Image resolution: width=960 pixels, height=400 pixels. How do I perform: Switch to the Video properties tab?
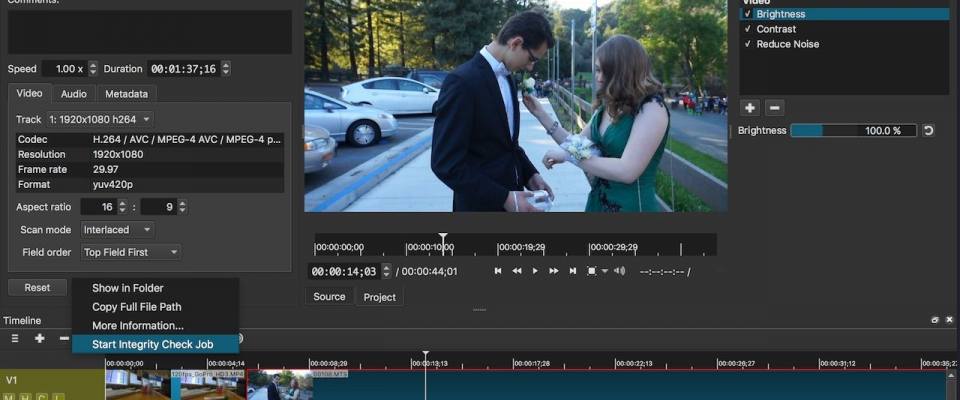click(x=29, y=93)
